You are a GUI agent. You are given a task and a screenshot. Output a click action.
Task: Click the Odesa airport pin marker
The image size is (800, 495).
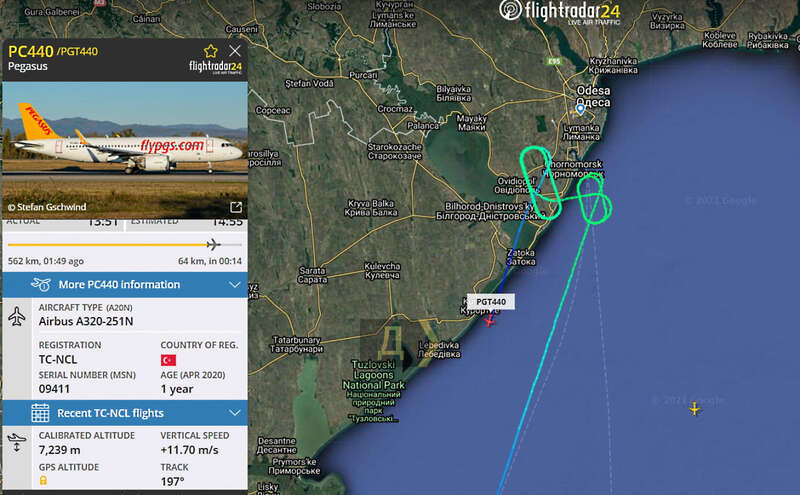(x=580, y=109)
